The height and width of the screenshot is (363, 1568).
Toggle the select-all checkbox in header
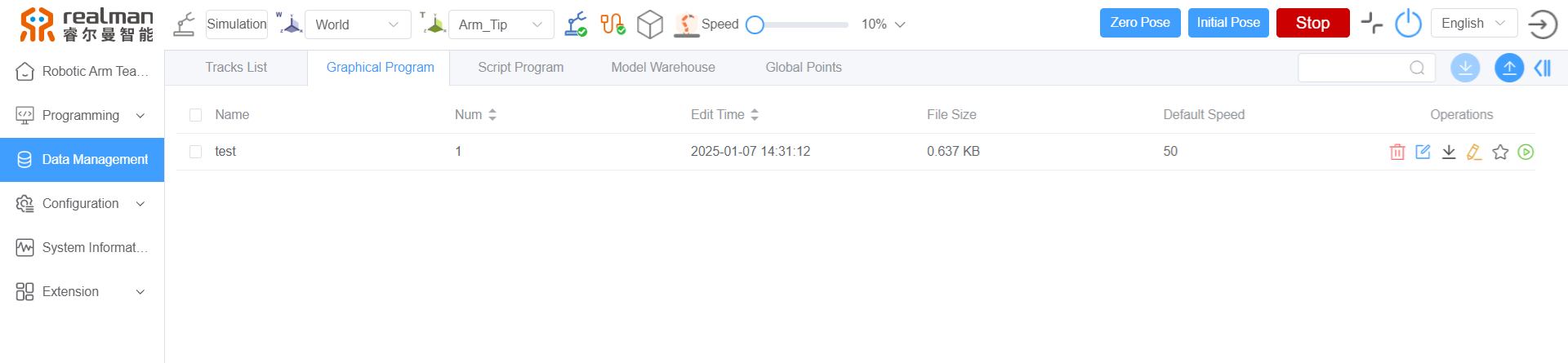coord(195,115)
